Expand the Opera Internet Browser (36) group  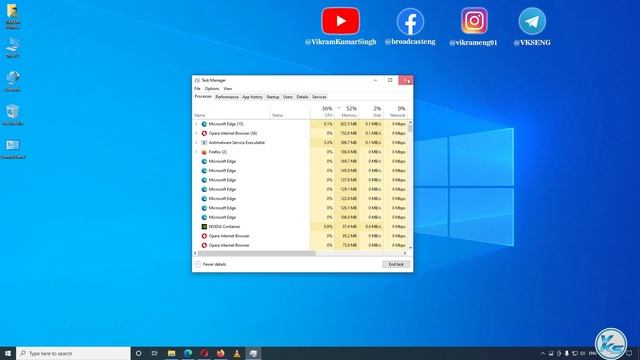(x=196, y=133)
